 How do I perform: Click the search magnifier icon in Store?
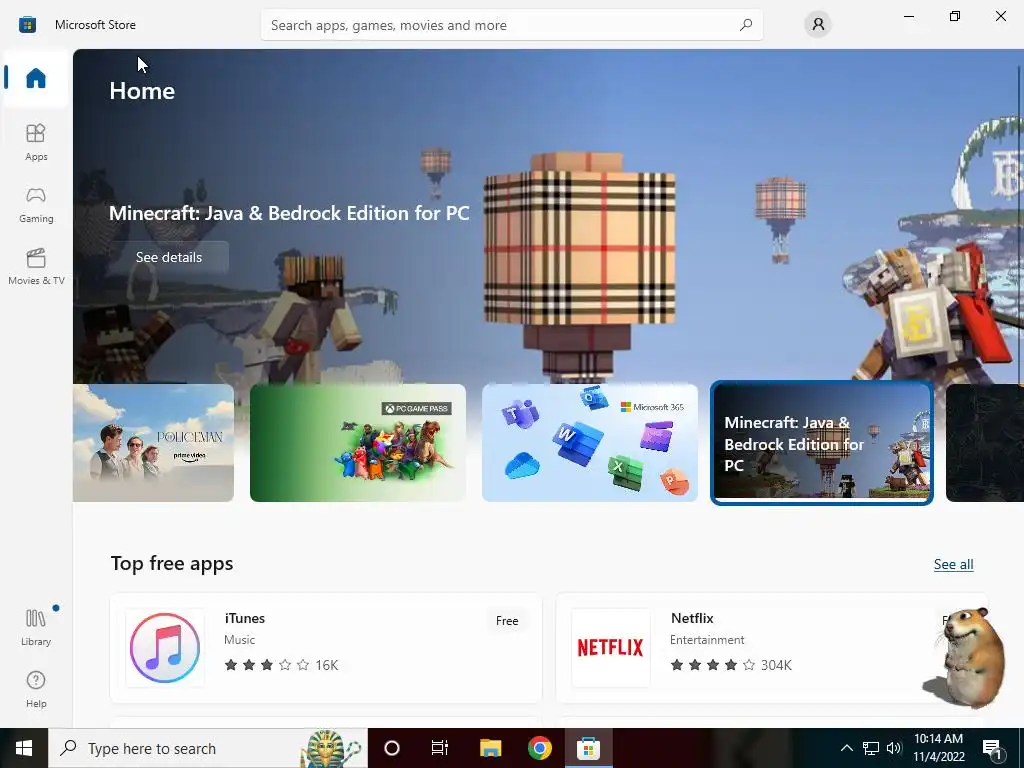[x=746, y=25]
